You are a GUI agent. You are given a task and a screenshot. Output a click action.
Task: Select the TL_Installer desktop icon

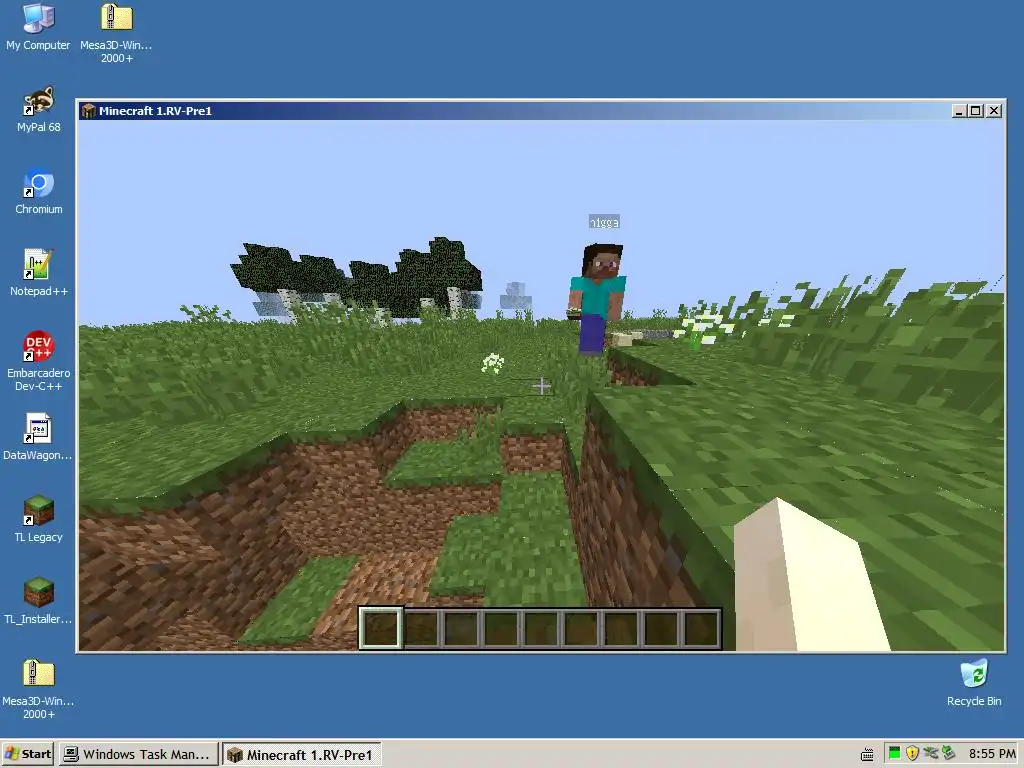coord(38,601)
